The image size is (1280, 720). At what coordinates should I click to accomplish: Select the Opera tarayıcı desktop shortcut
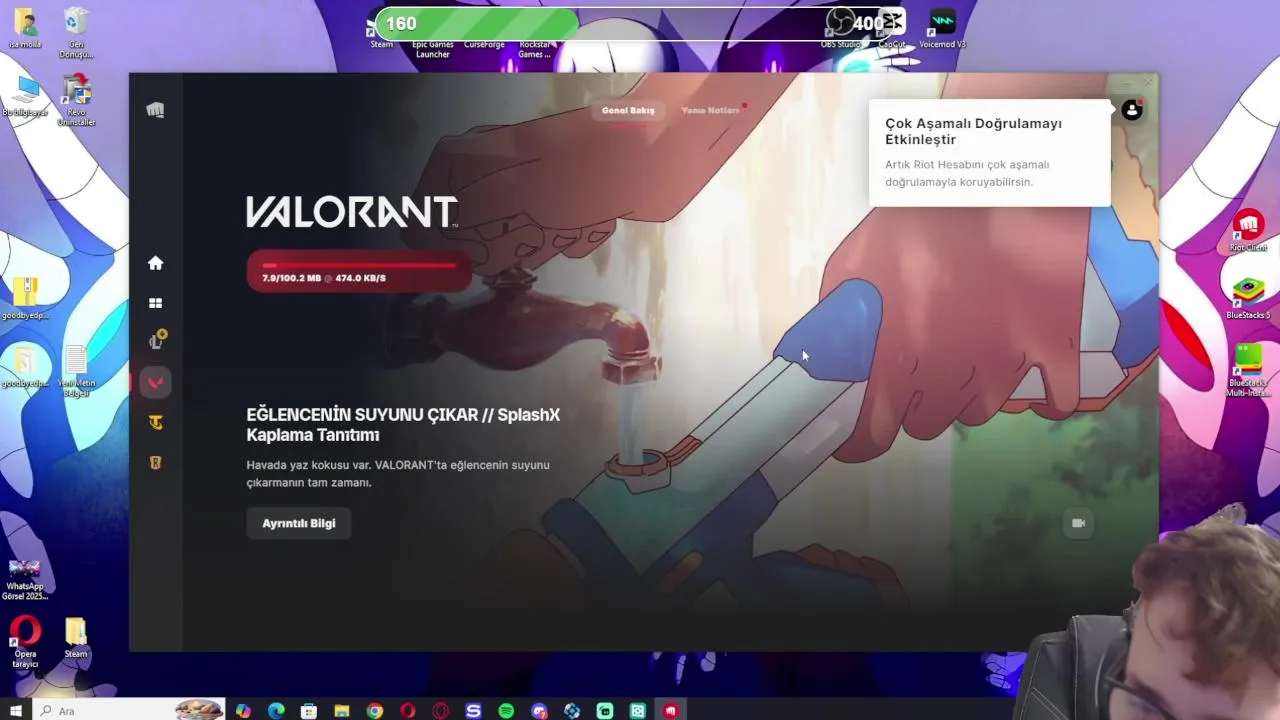[x=25, y=643]
